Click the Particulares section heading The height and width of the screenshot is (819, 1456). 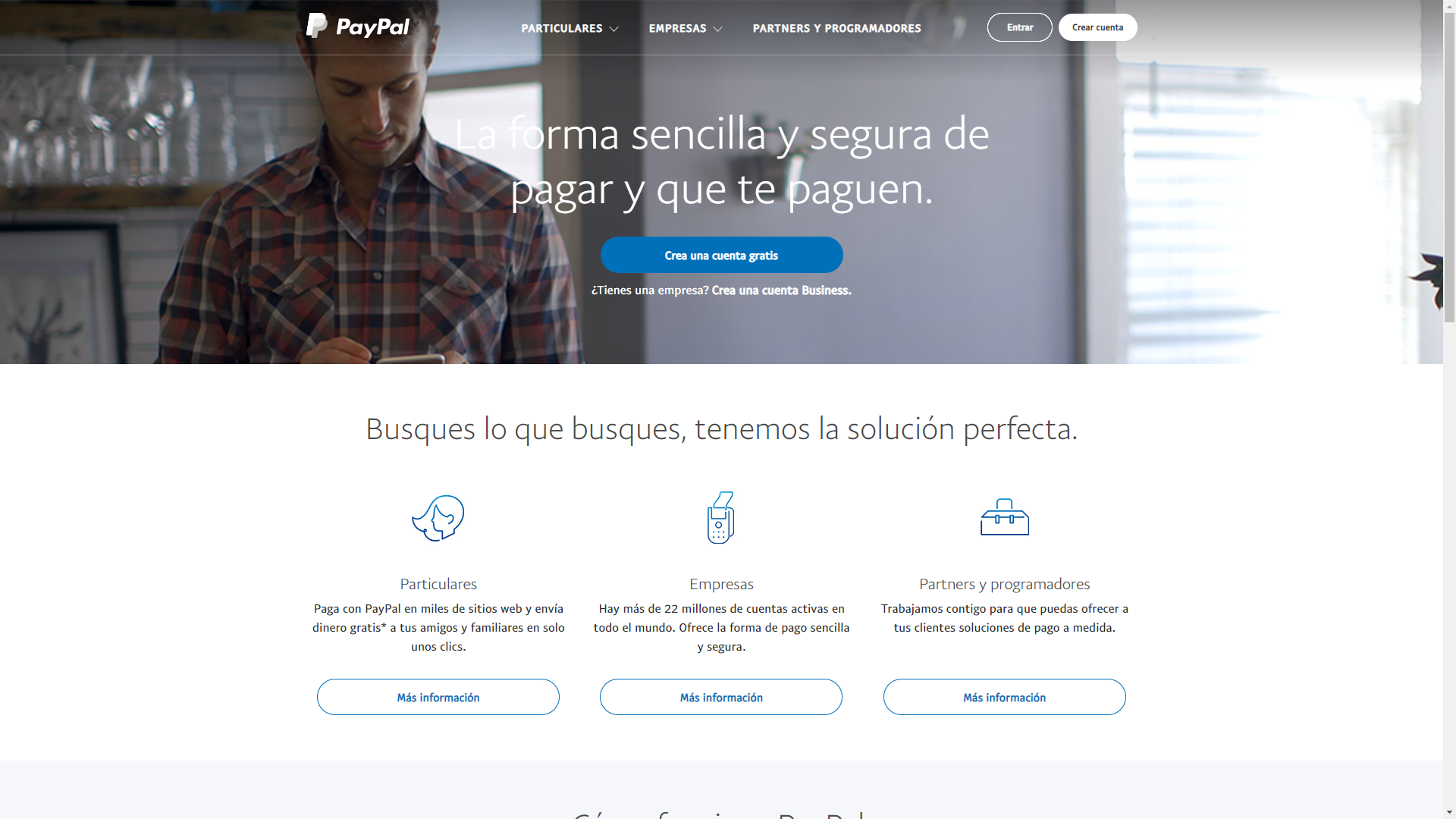(x=438, y=584)
